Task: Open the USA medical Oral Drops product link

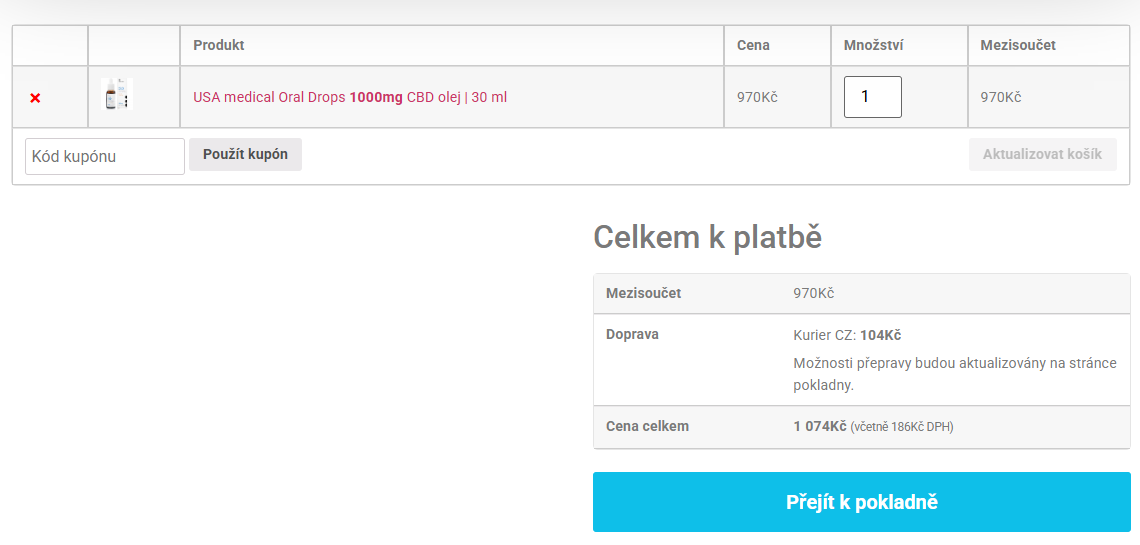Action: (349, 97)
